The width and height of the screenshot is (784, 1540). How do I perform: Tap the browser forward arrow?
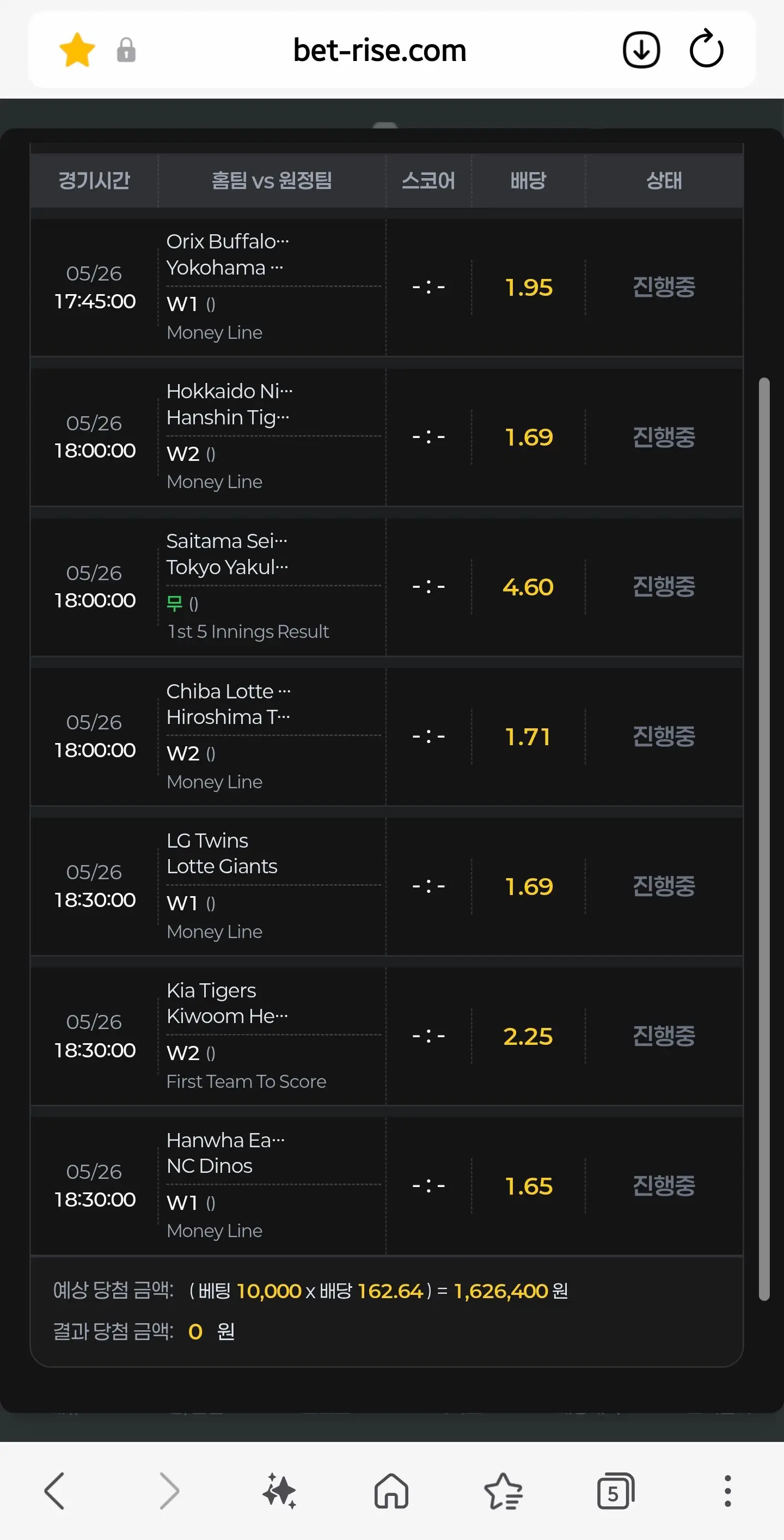pos(169,1491)
